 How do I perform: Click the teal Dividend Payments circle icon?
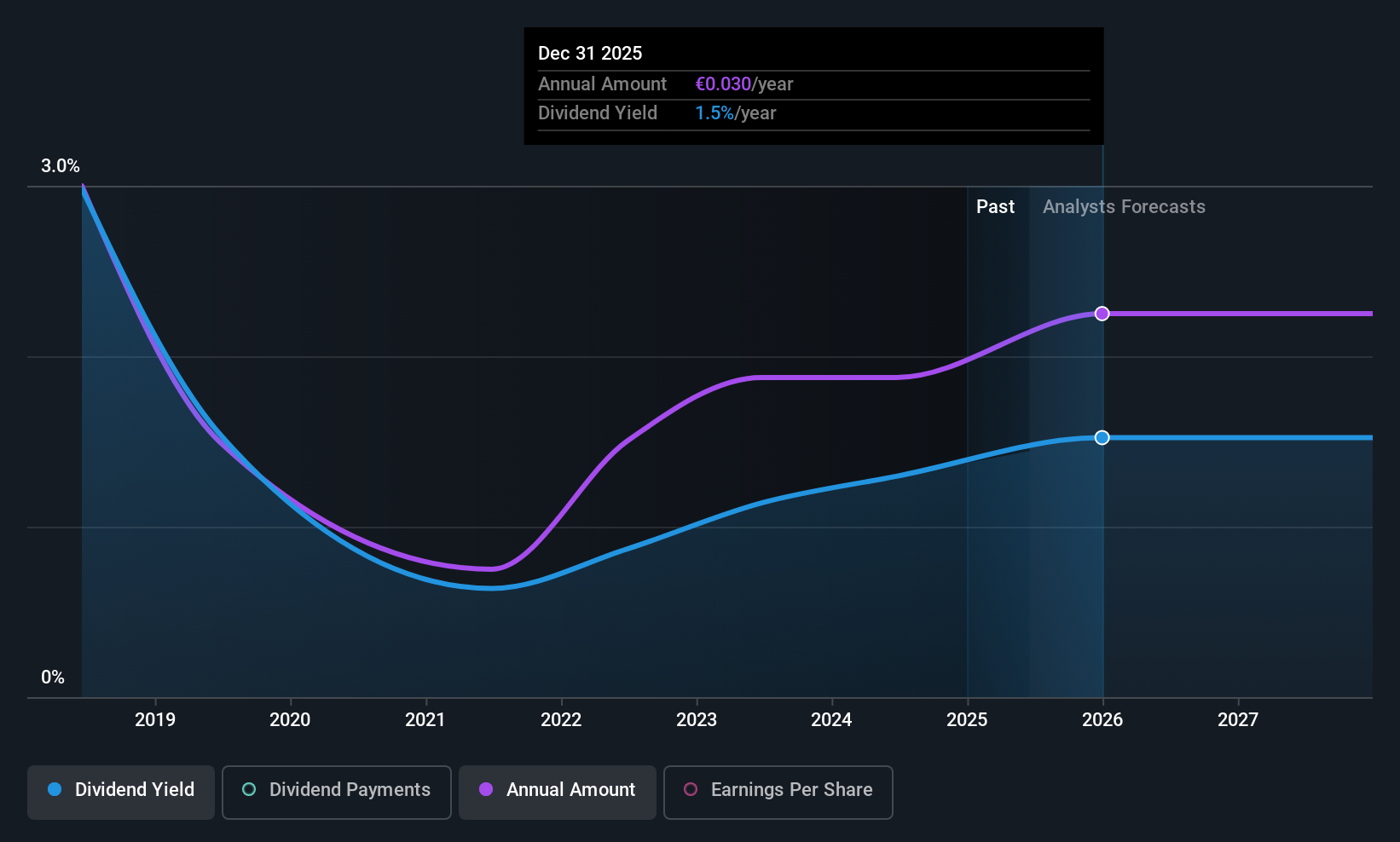click(x=249, y=789)
